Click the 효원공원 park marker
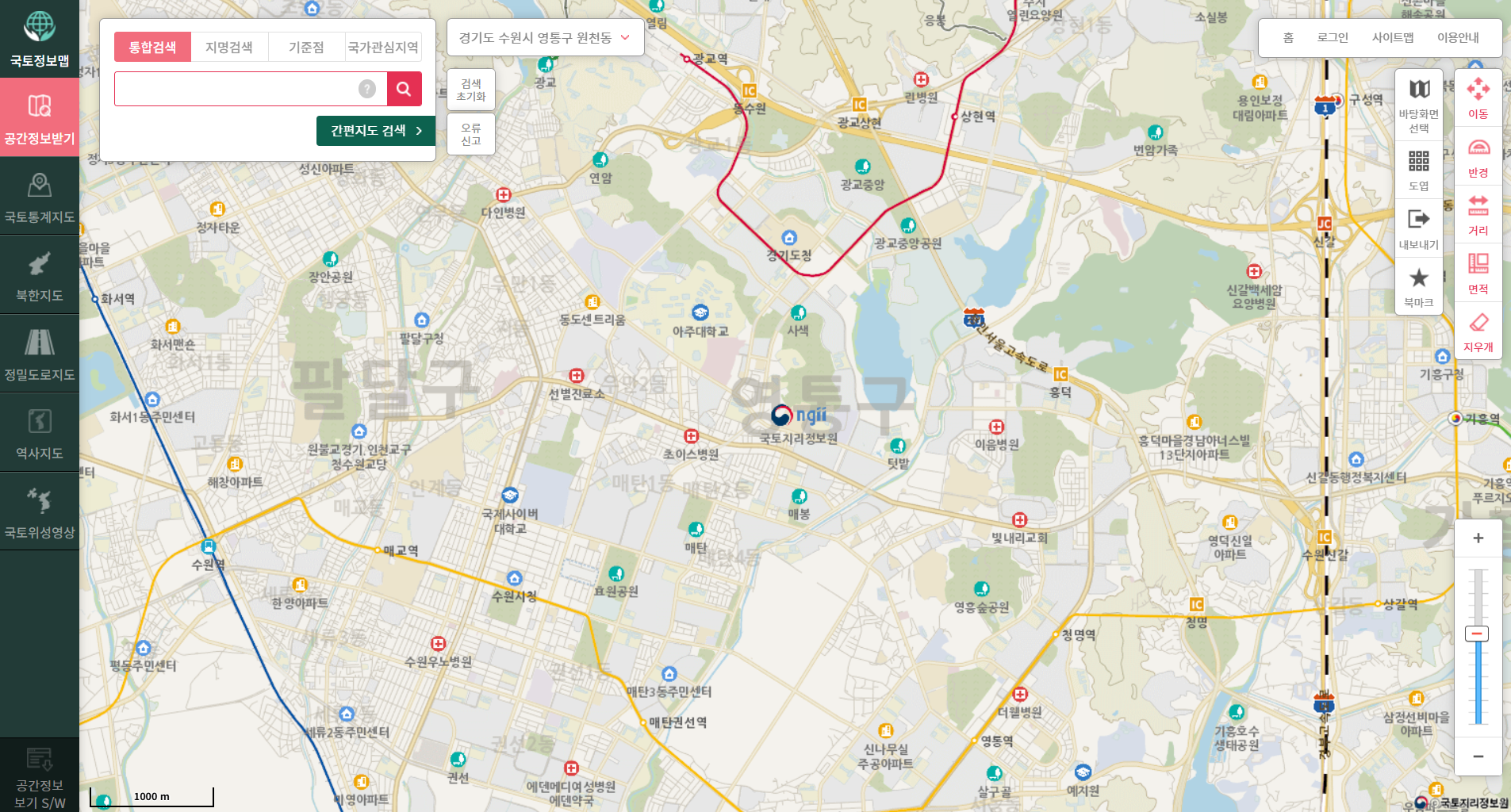Image resolution: width=1511 pixels, height=812 pixels. click(616, 573)
